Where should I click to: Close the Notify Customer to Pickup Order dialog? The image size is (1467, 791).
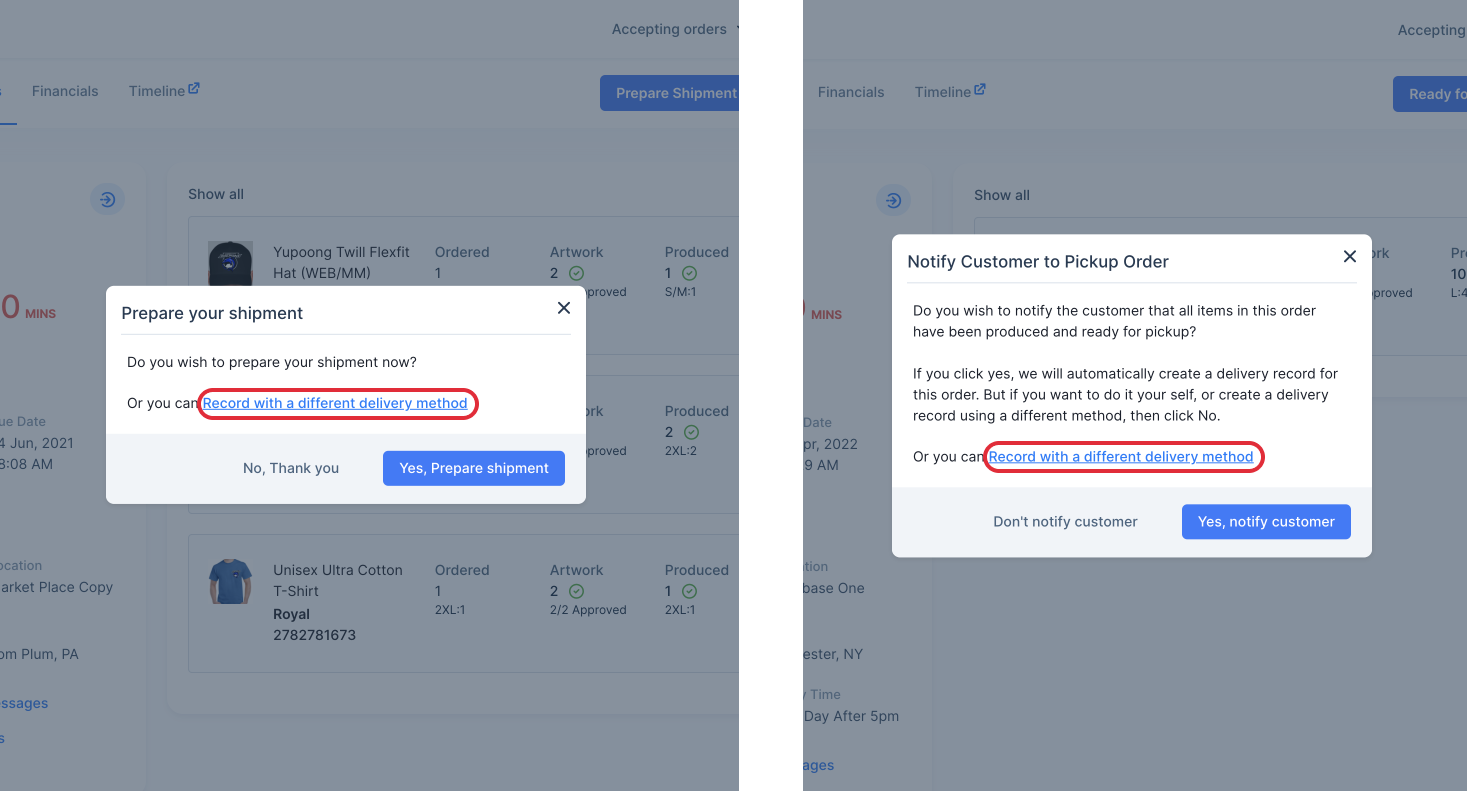(x=1350, y=256)
